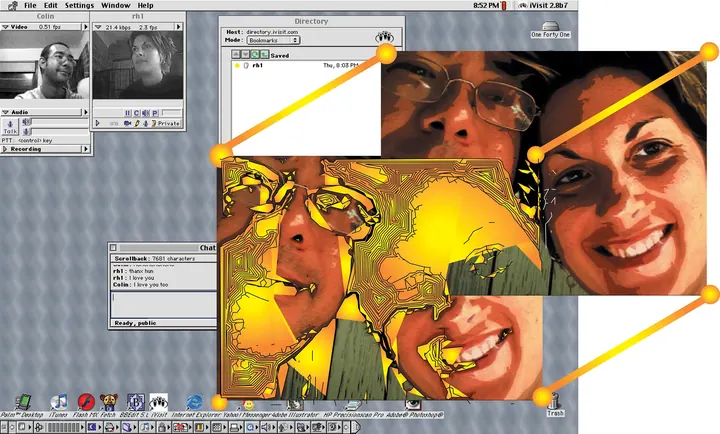
Task: Click the small microphone icon in rh1 window
Action: (146, 124)
